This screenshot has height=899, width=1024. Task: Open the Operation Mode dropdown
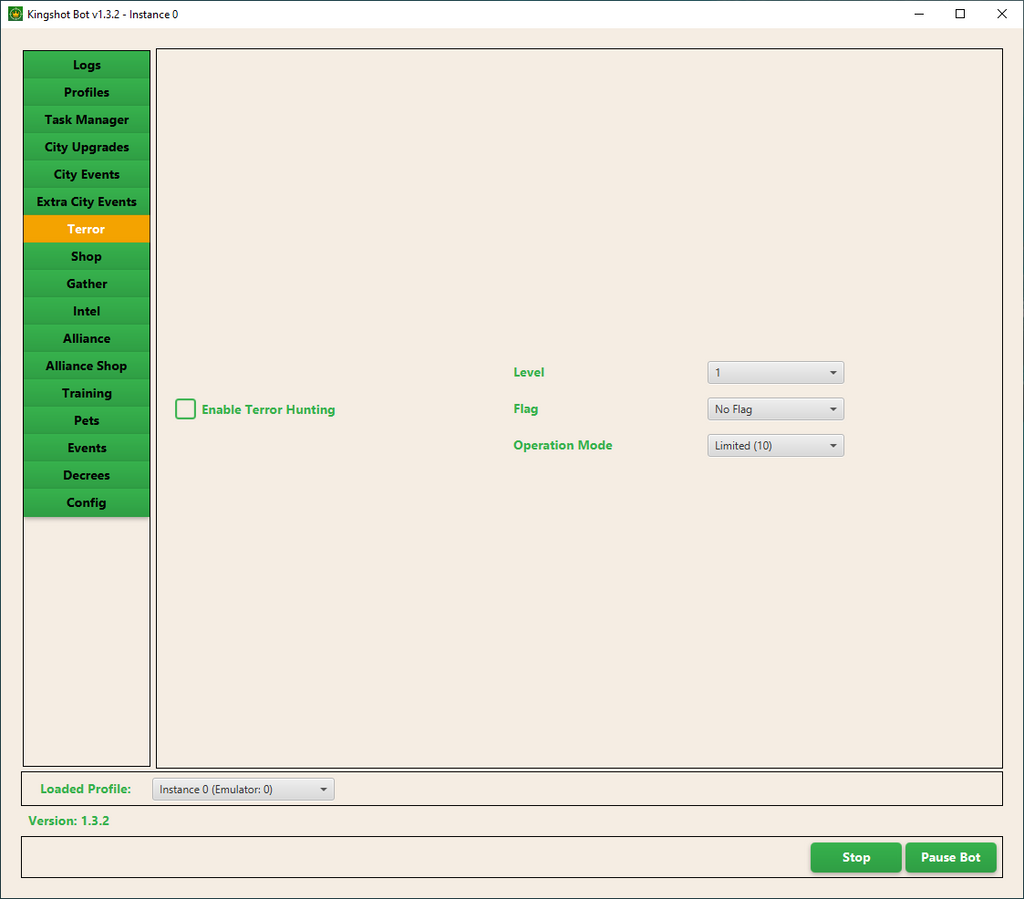pyautogui.click(x=775, y=446)
